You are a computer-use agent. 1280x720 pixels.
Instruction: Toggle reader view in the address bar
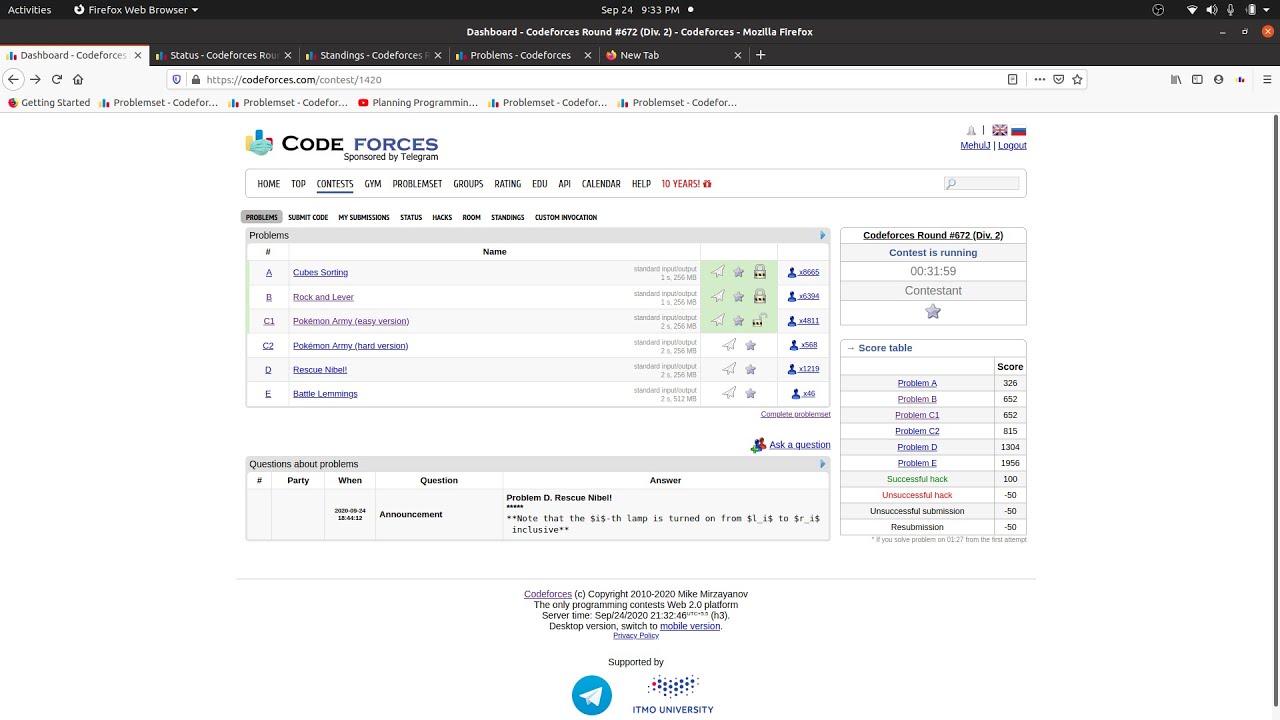[1012, 79]
